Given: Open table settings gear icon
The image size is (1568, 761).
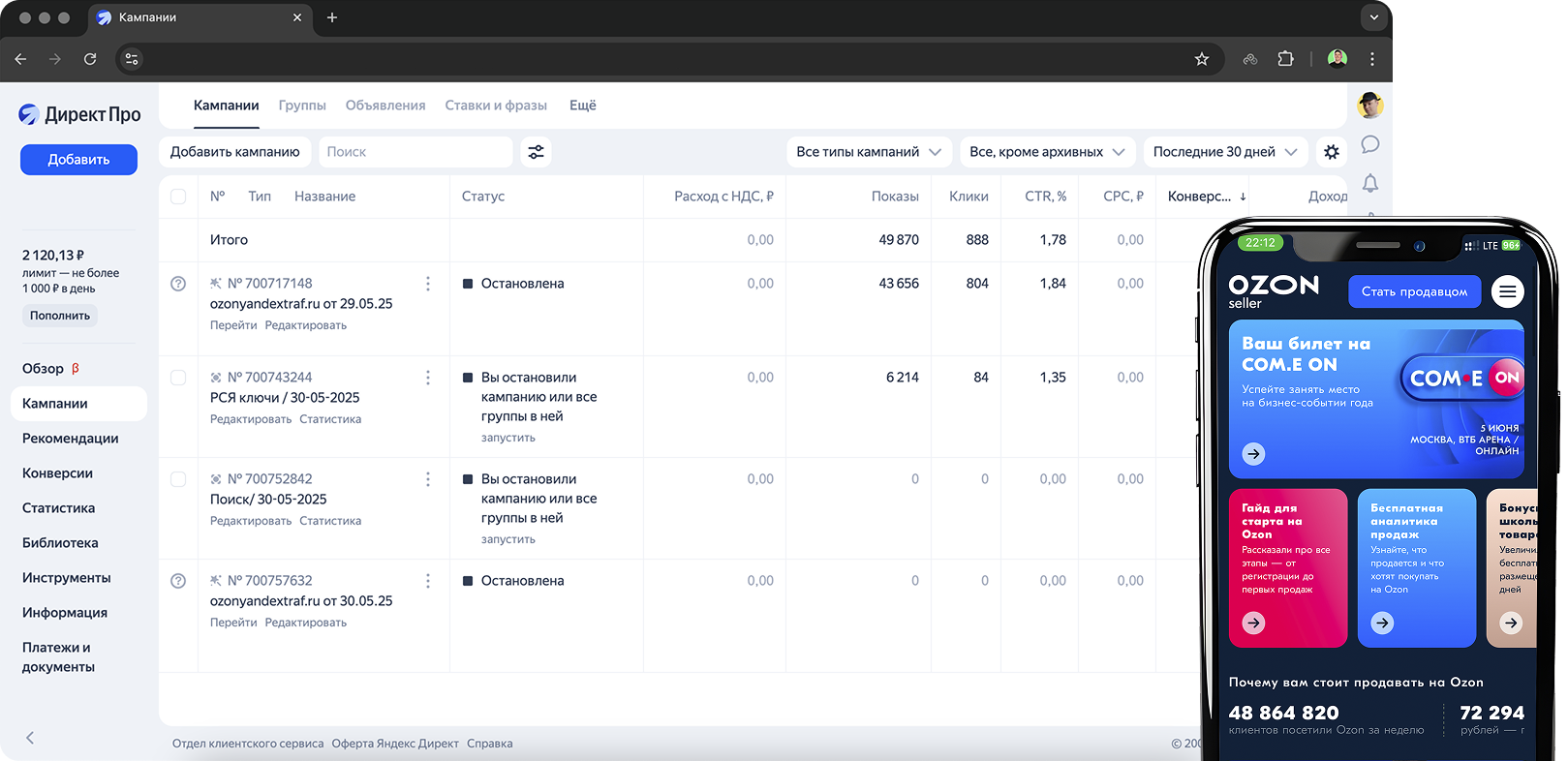Looking at the screenshot, I should pos(1332,152).
